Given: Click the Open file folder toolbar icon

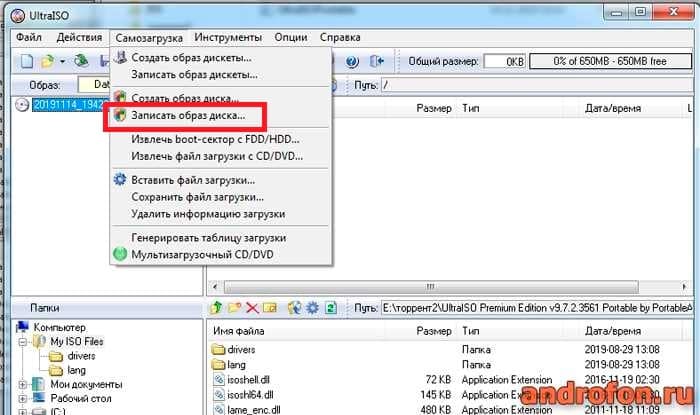Looking at the screenshot, I should [x=48, y=61].
